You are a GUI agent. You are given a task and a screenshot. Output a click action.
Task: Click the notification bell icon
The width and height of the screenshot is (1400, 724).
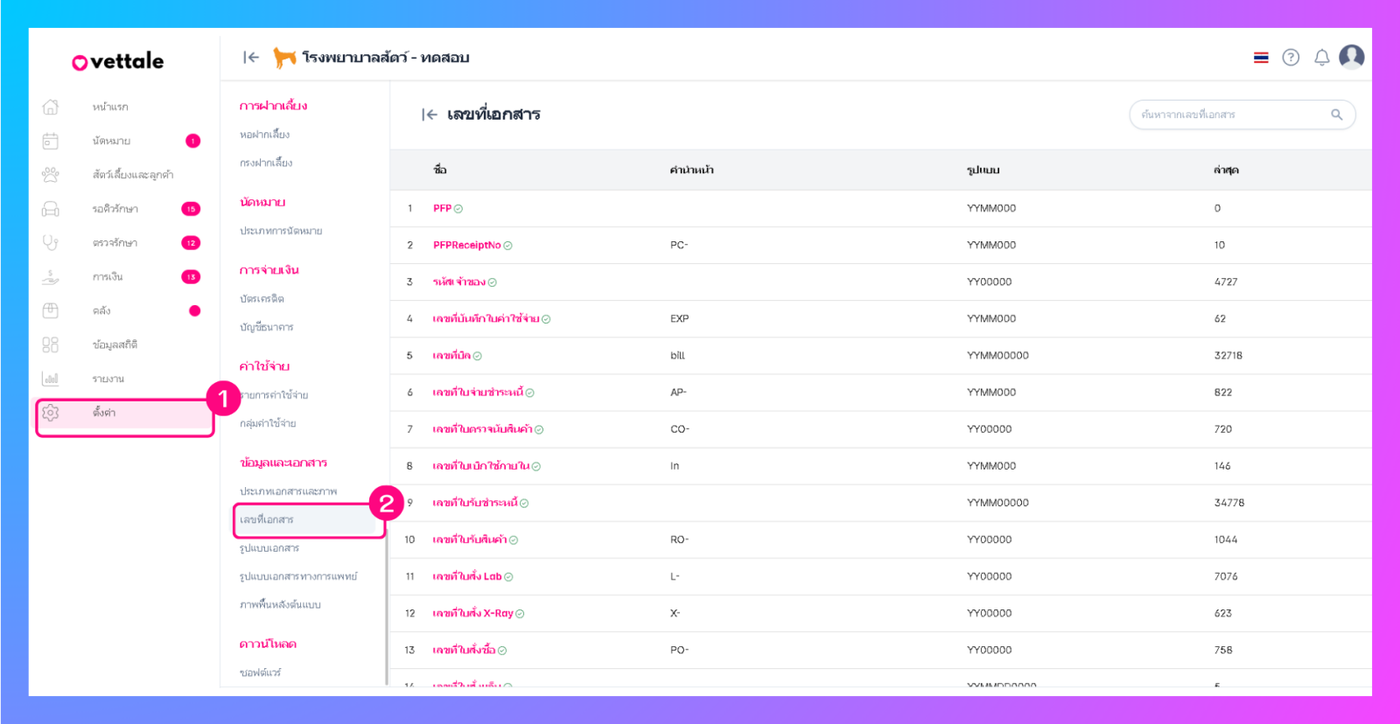click(x=1321, y=58)
